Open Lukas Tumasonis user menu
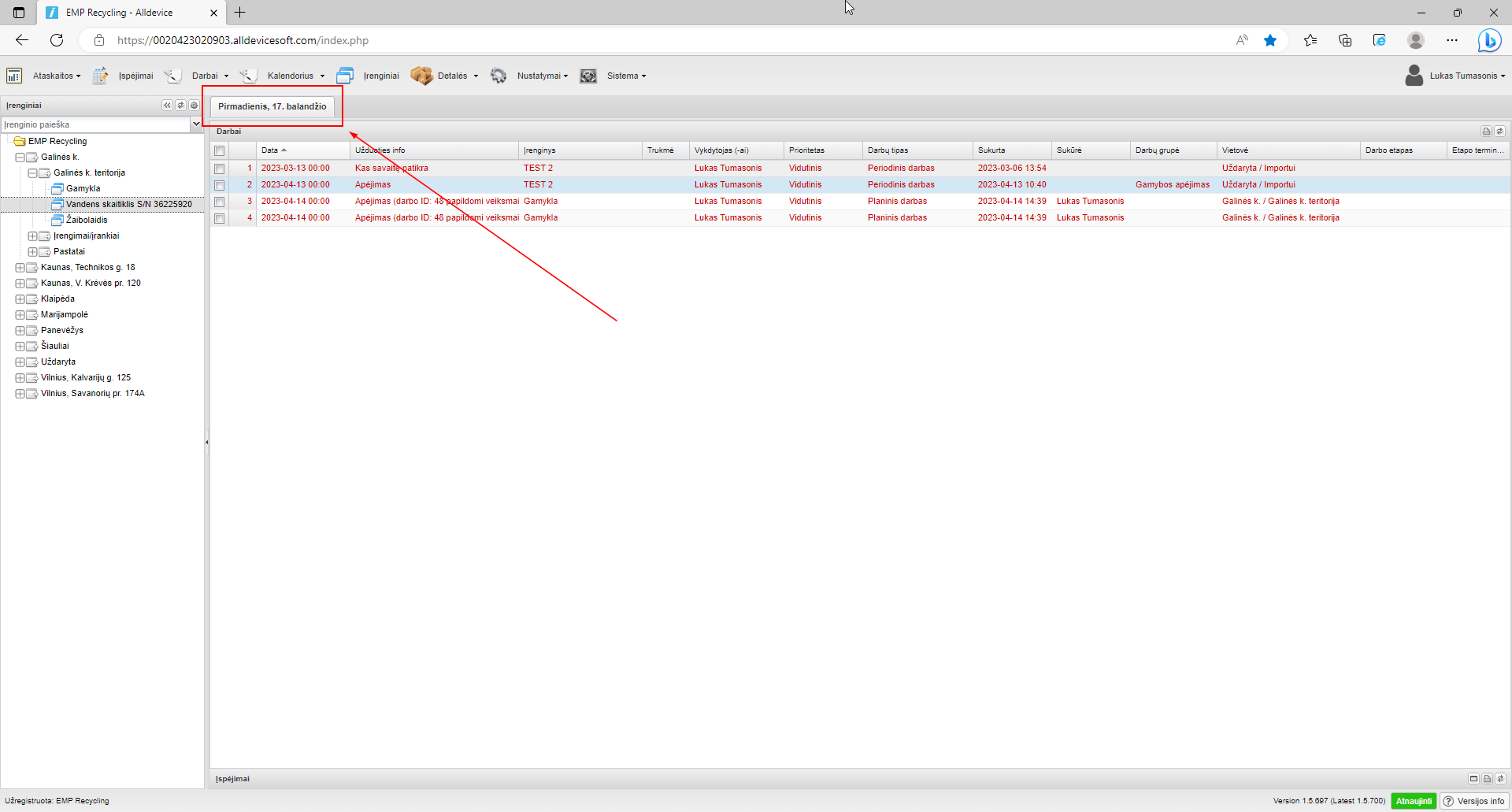The height and width of the screenshot is (812, 1512). [x=1467, y=76]
